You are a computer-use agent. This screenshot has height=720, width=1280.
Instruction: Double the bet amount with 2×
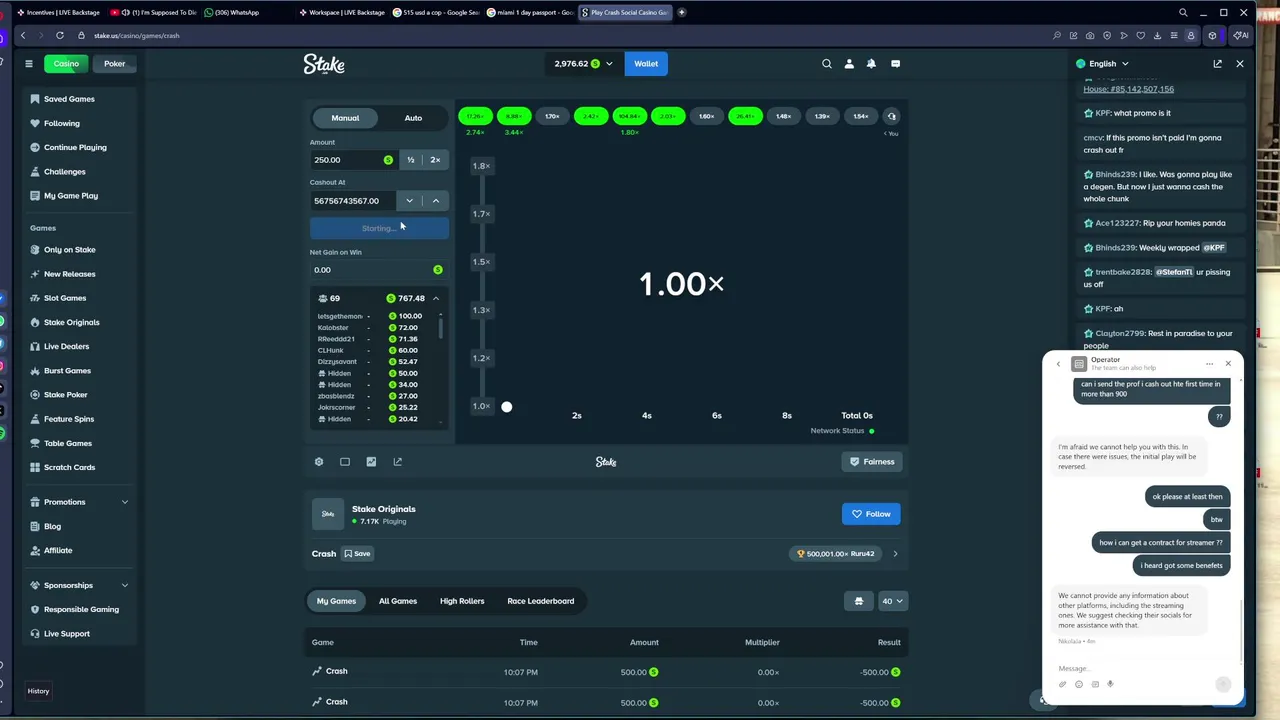[435, 160]
